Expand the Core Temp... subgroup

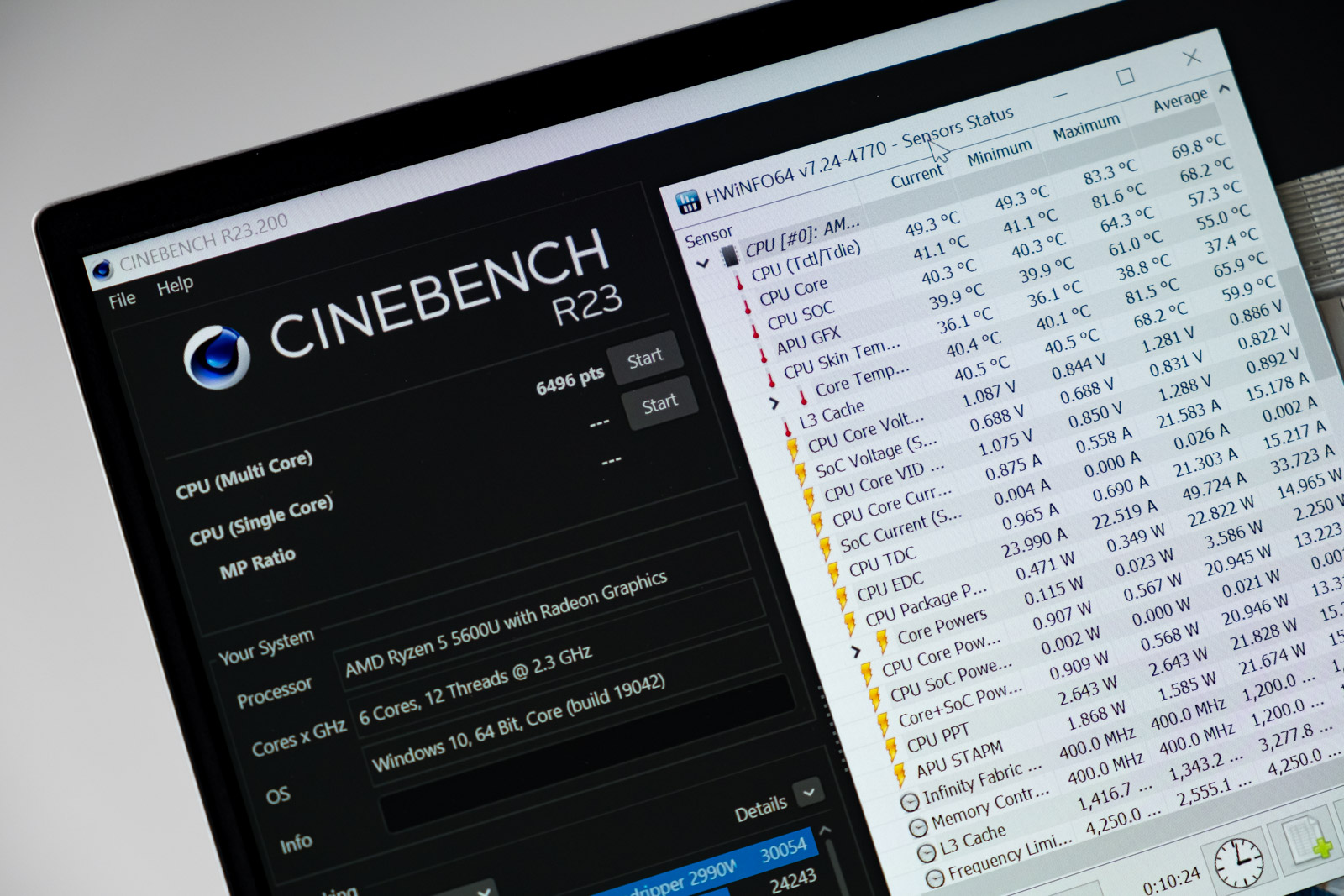774,405
